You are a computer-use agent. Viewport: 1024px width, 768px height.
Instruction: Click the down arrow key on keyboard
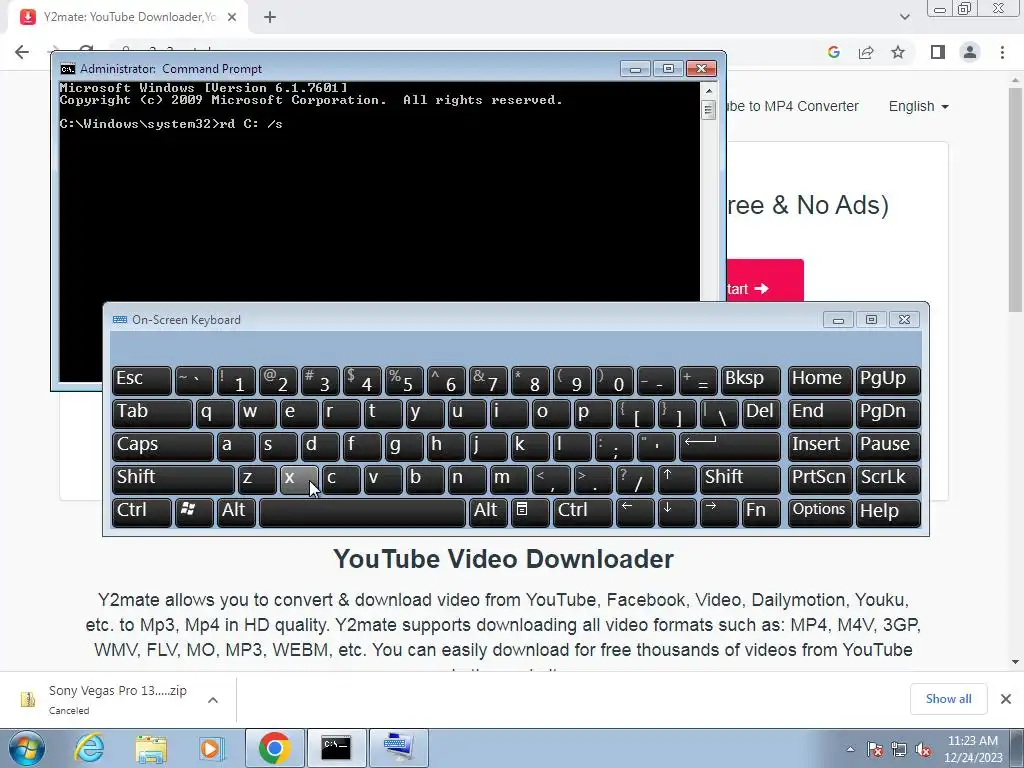677,512
